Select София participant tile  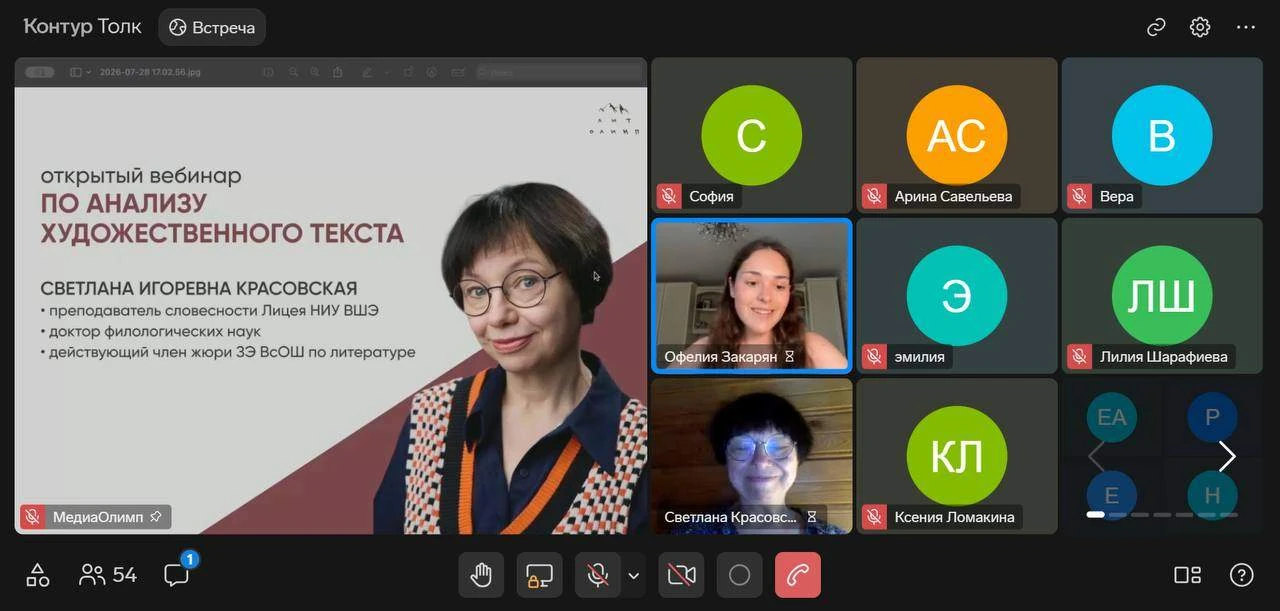pyautogui.click(x=752, y=135)
